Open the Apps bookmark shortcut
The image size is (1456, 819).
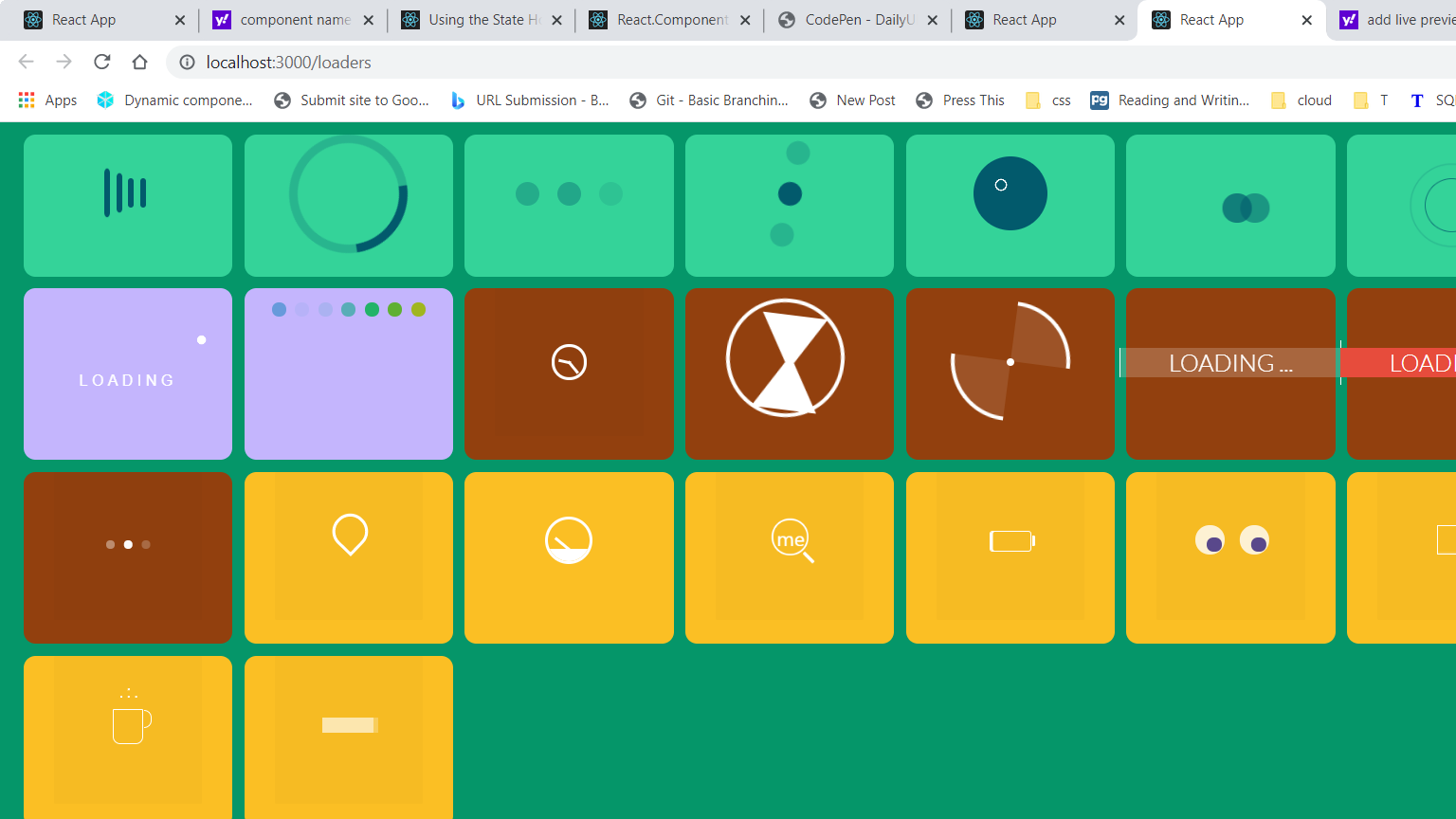[x=47, y=100]
